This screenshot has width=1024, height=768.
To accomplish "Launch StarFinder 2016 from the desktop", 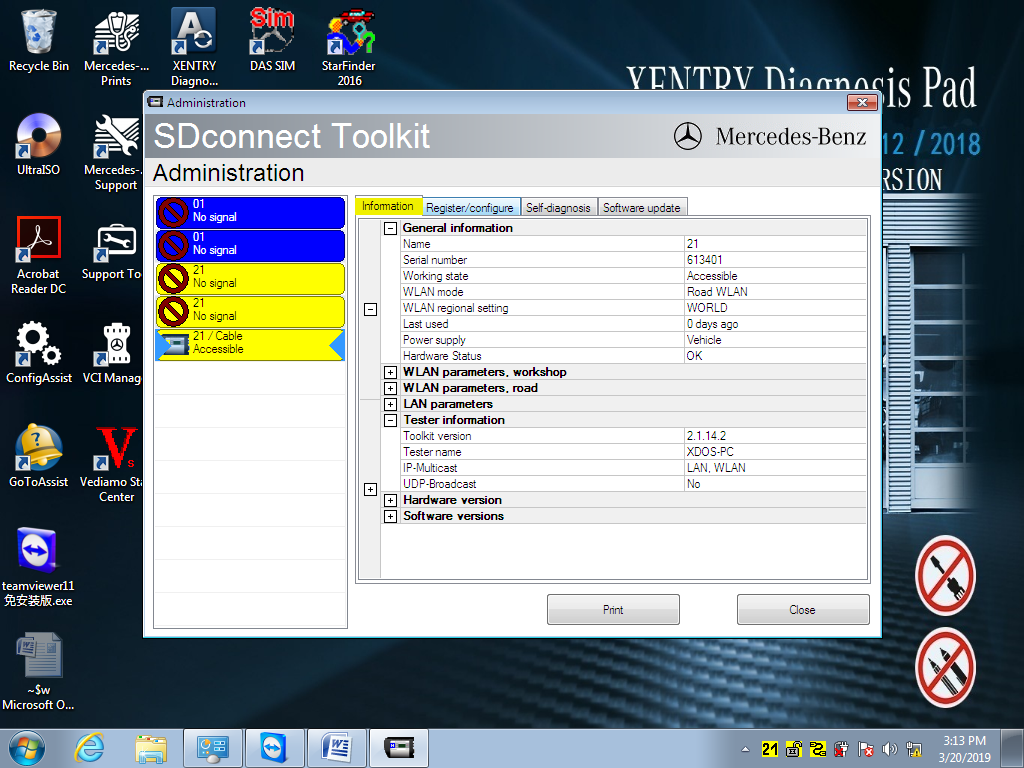I will tap(349, 47).
